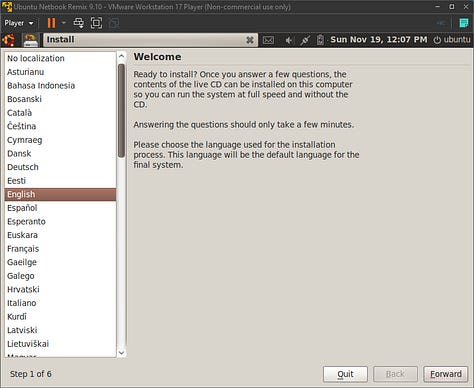Select Euskara language
The height and width of the screenshot is (388, 474).
(60, 235)
